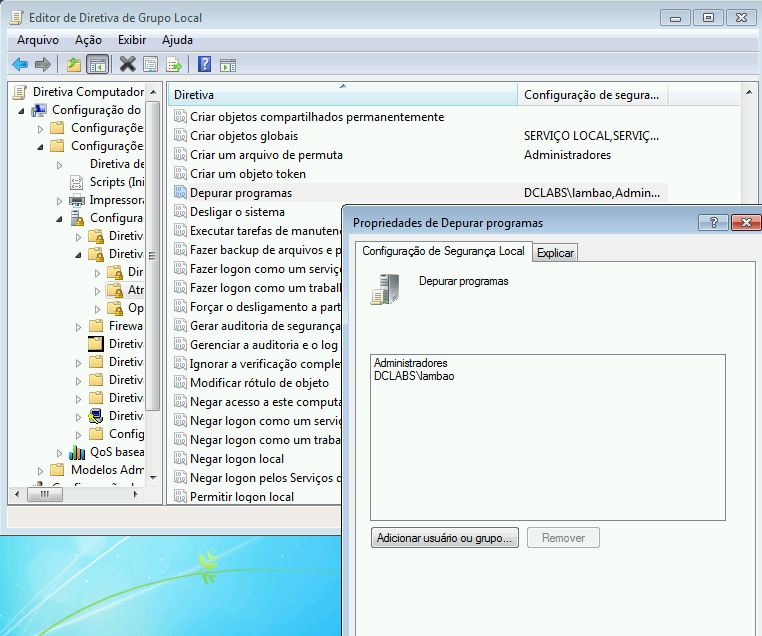Open the Arquivo menu
Image resolution: width=762 pixels, height=636 pixels.
(x=38, y=39)
